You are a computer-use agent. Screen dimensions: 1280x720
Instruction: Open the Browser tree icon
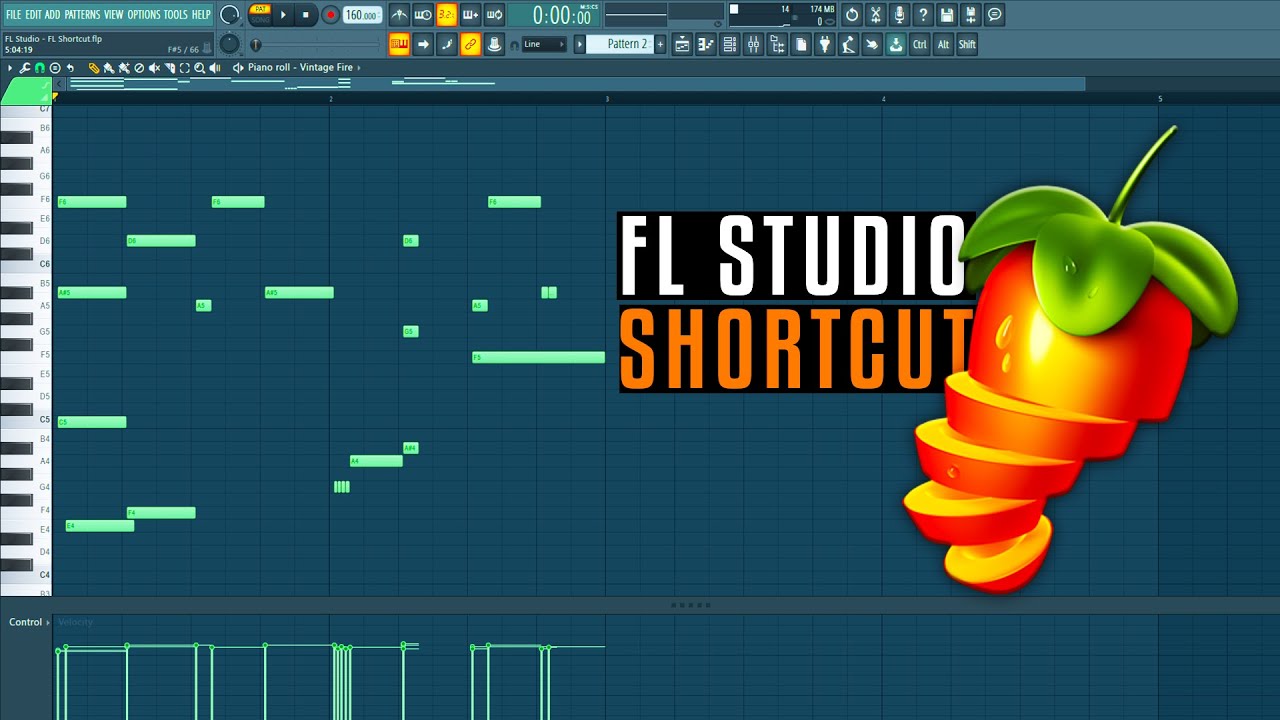[777, 44]
